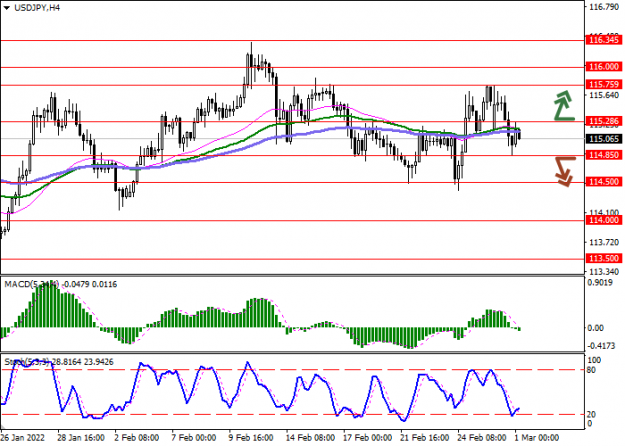Click the Stochastic 80 level label

(x=591, y=370)
